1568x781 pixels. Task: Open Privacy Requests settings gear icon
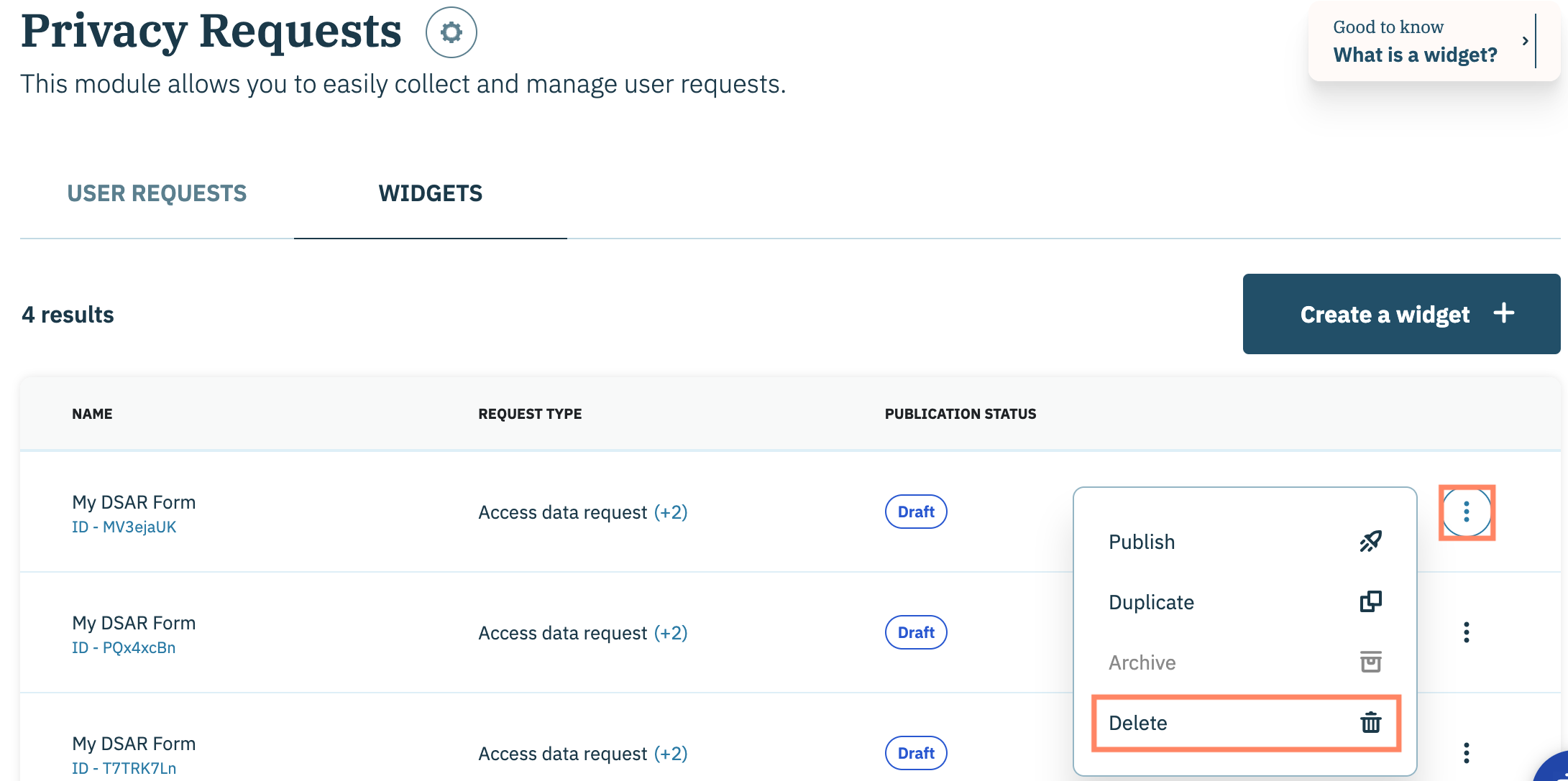451,32
